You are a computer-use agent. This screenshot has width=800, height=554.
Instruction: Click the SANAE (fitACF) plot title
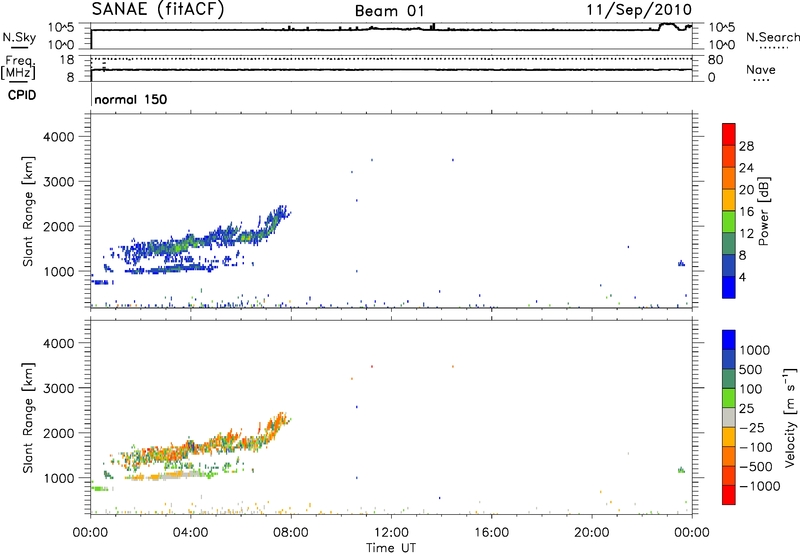click(x=158, y=9)
